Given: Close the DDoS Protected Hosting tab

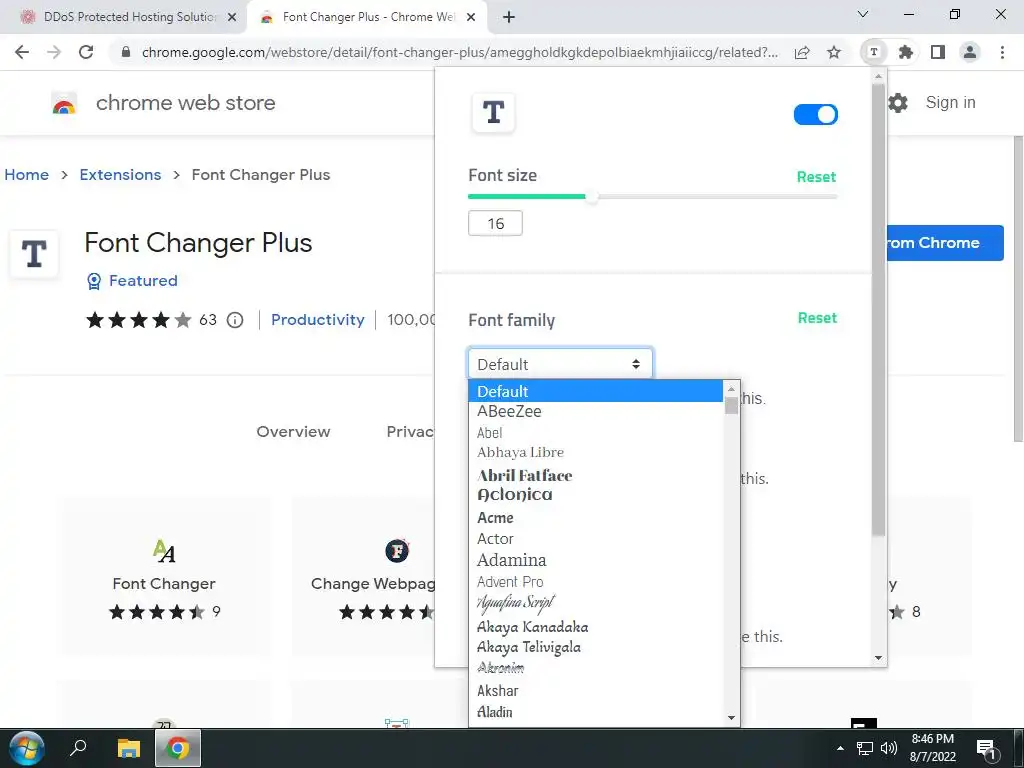Looking at the screenshot, I should (232, 18).
